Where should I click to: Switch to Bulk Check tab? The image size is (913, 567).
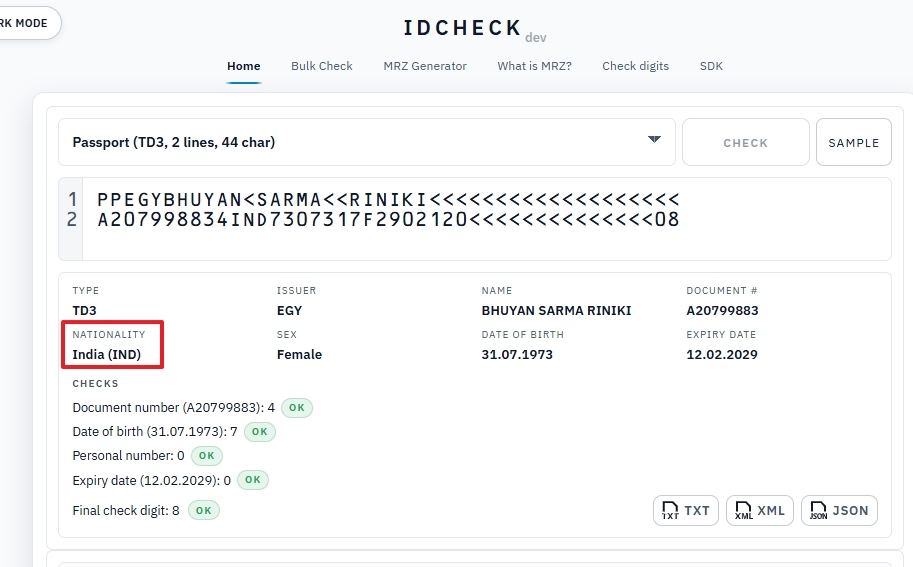(x=321, y=66)
